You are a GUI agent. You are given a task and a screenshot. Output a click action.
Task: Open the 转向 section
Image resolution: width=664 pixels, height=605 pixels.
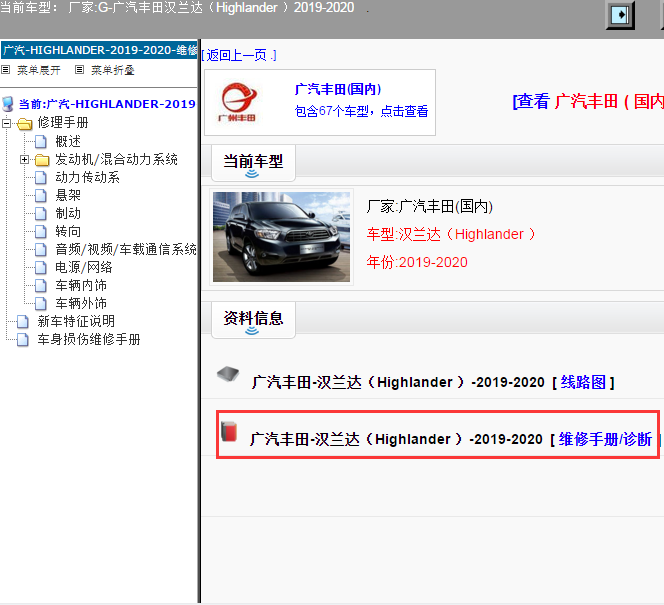click(68, 231)
